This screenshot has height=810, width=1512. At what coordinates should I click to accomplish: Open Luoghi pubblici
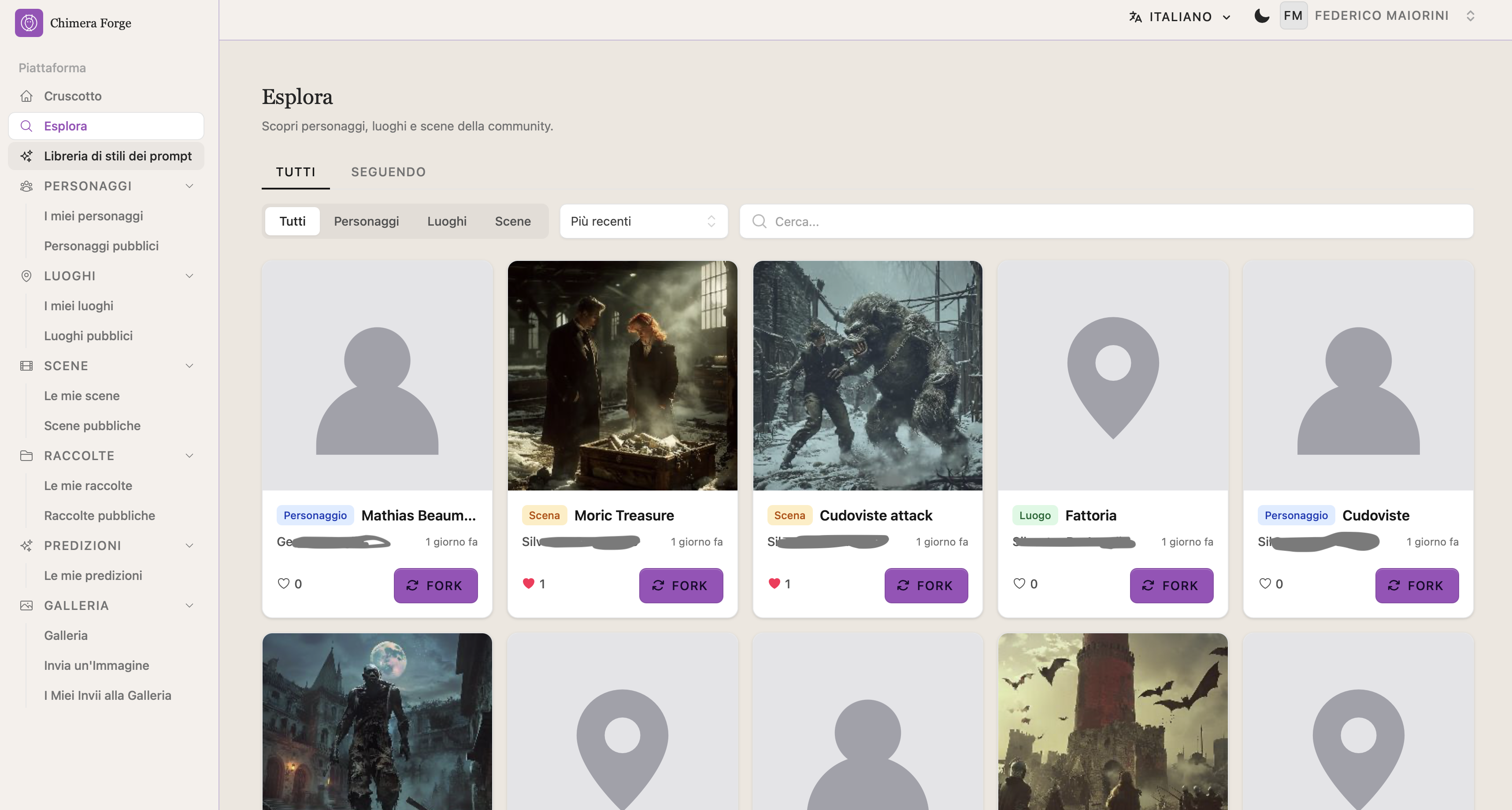(x=88, y=335)
